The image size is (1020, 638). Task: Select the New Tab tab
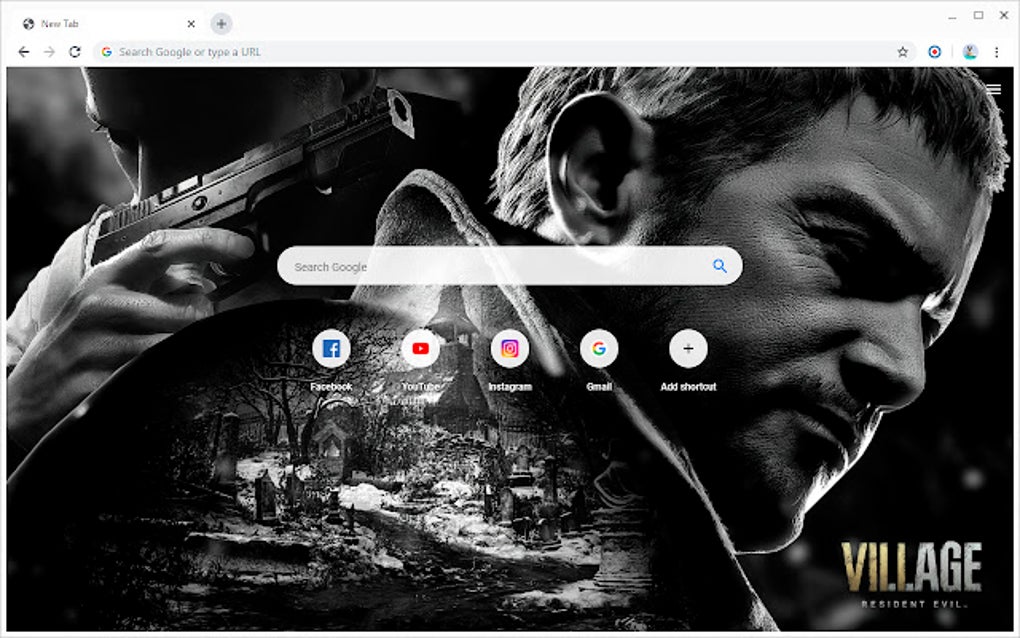107,24
